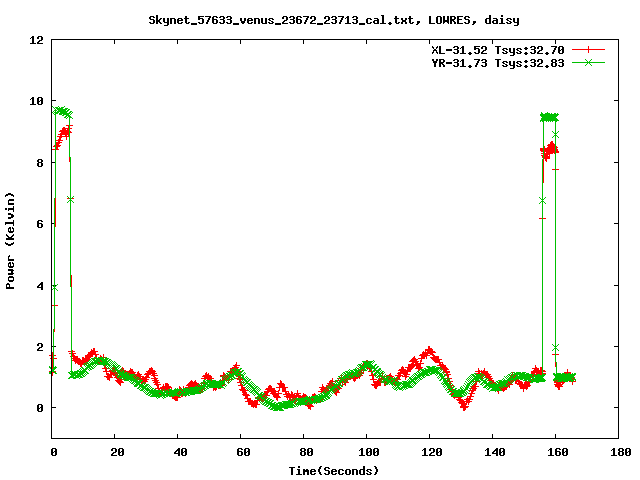640x480 pixels.
Task: Click the Time(Seconds) x-axis label
Action: click(333, 471)
